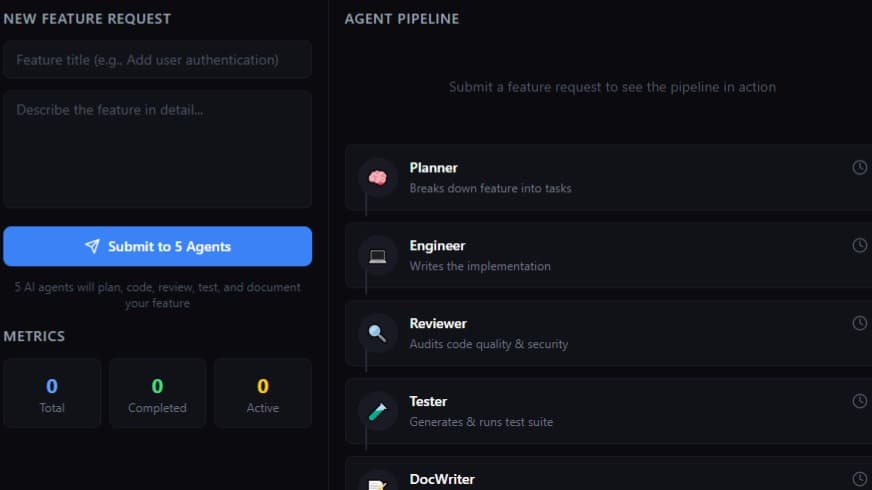Click the DocWriter memo icon
Viewport: 872px width, 490px height.
(378, 484)
